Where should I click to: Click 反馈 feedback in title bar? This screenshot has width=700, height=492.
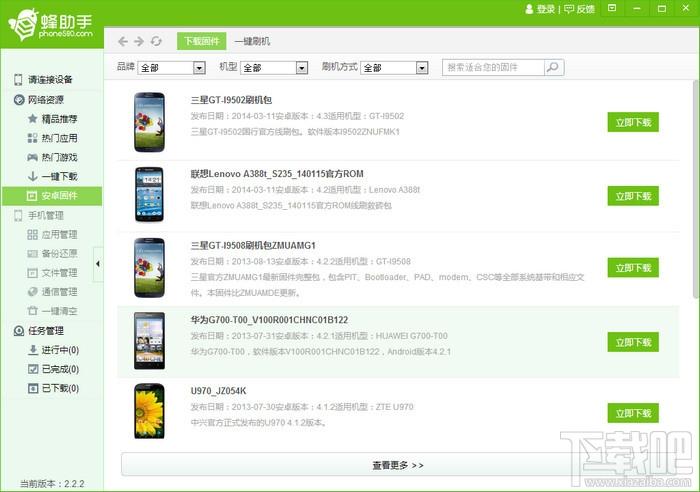(x=579, y=9)
